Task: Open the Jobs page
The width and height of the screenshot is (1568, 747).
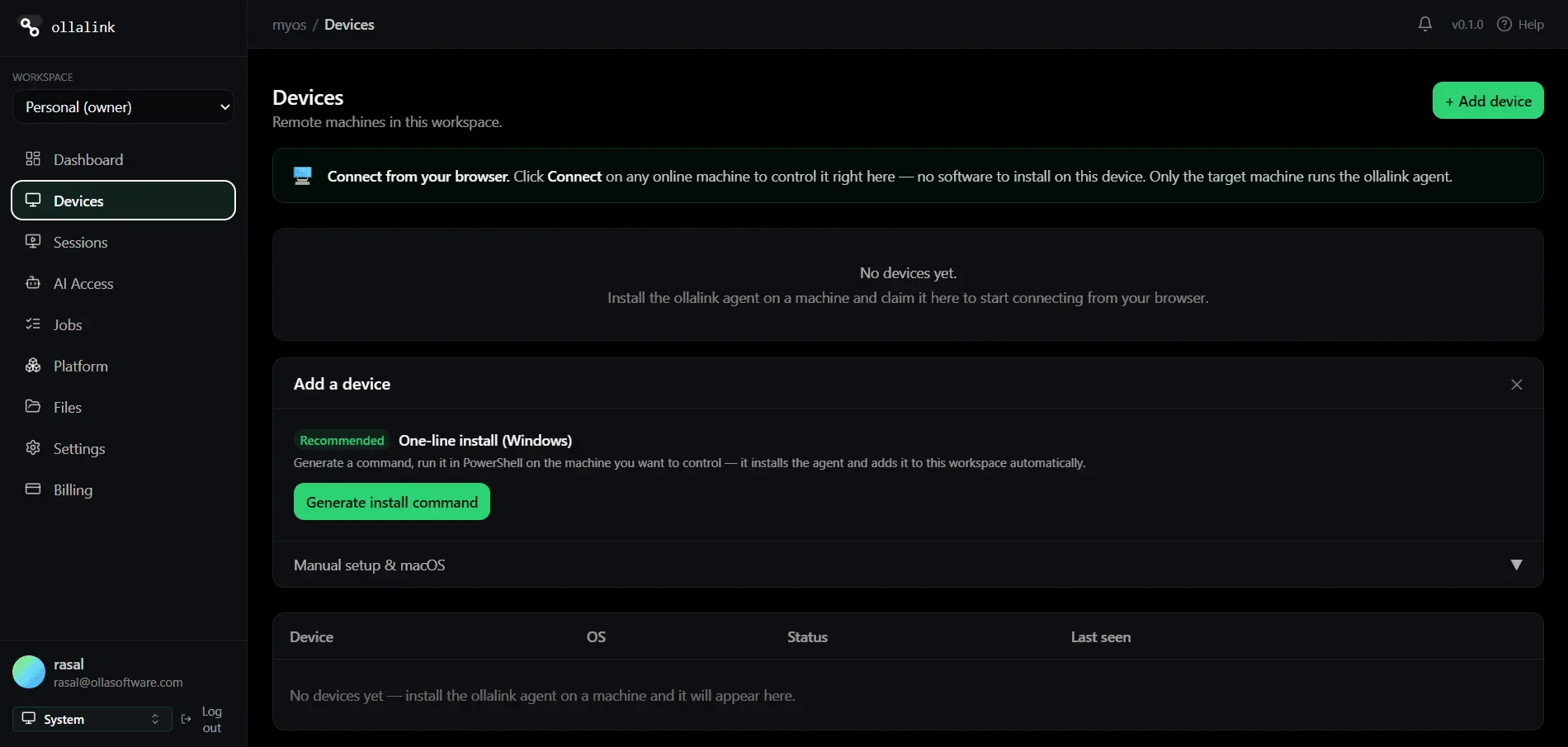Action: (x=123, y=324)
